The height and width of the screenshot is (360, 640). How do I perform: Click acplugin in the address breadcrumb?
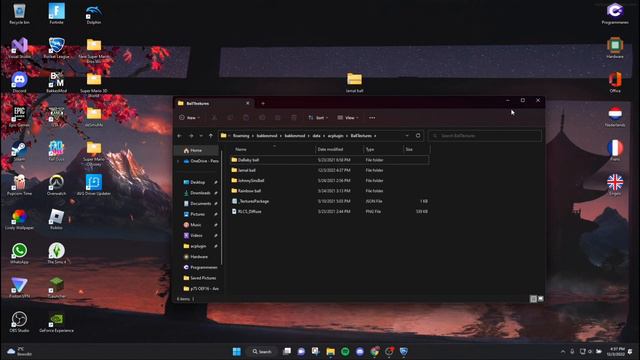point(336,136)
